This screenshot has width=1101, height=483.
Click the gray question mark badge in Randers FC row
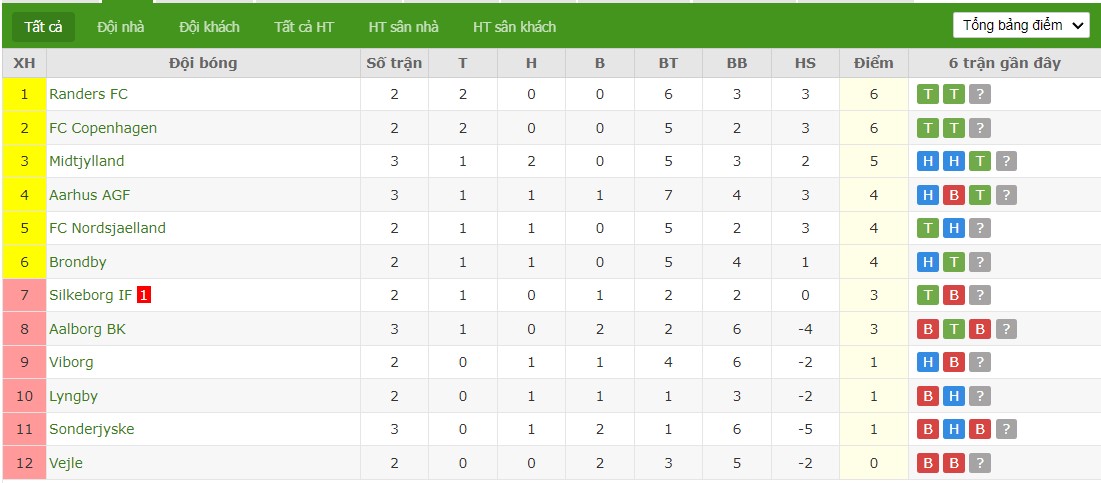(979, 94)
